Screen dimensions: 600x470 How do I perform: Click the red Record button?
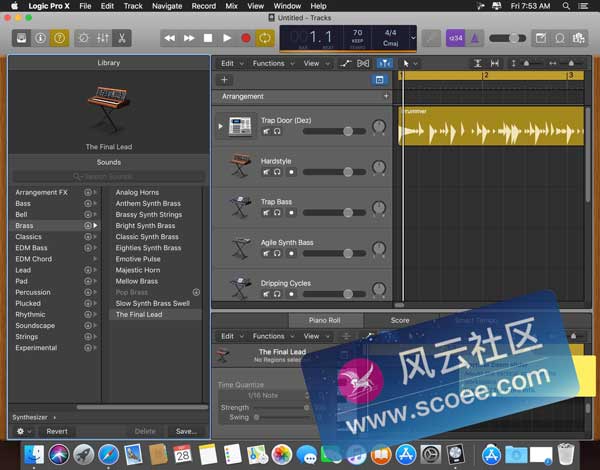246,38
